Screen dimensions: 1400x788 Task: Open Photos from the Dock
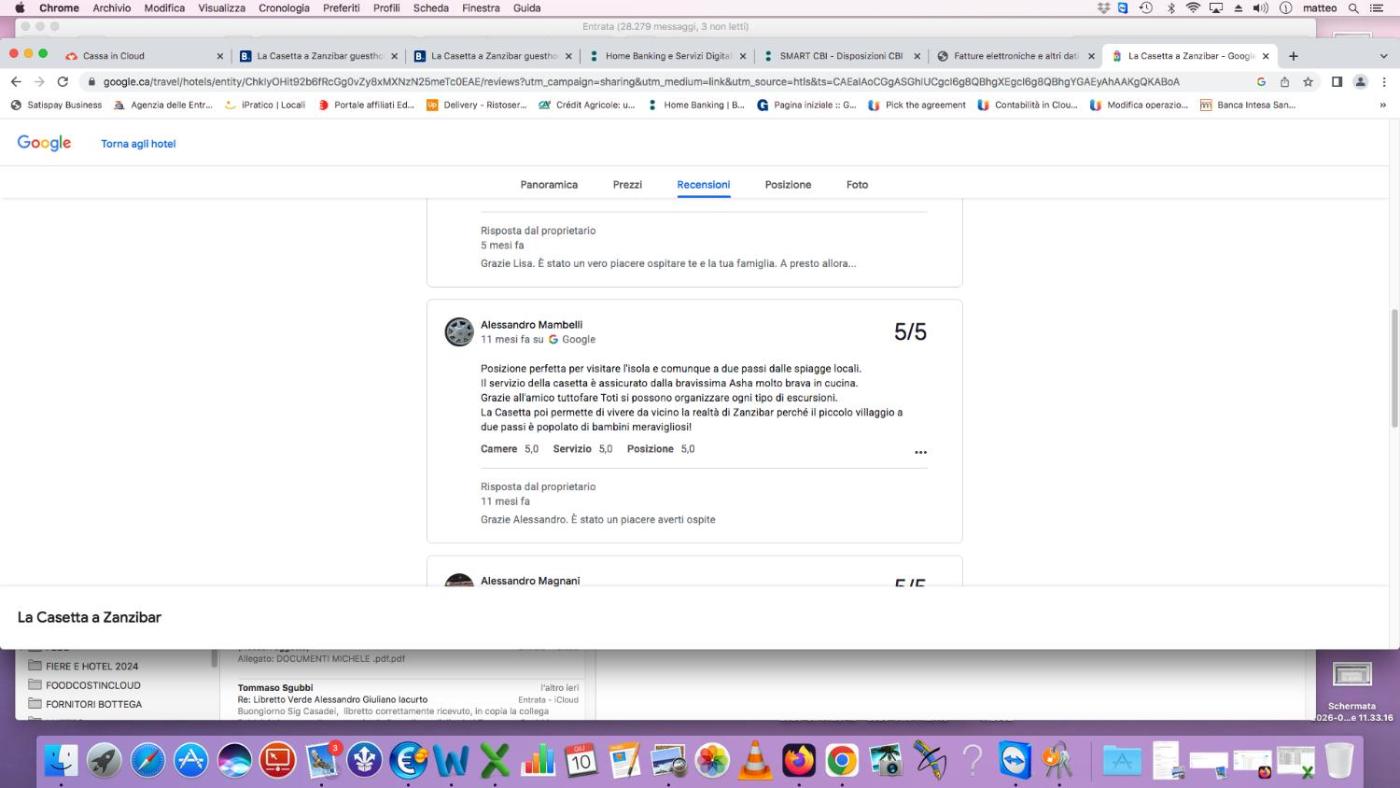(712, 761)
